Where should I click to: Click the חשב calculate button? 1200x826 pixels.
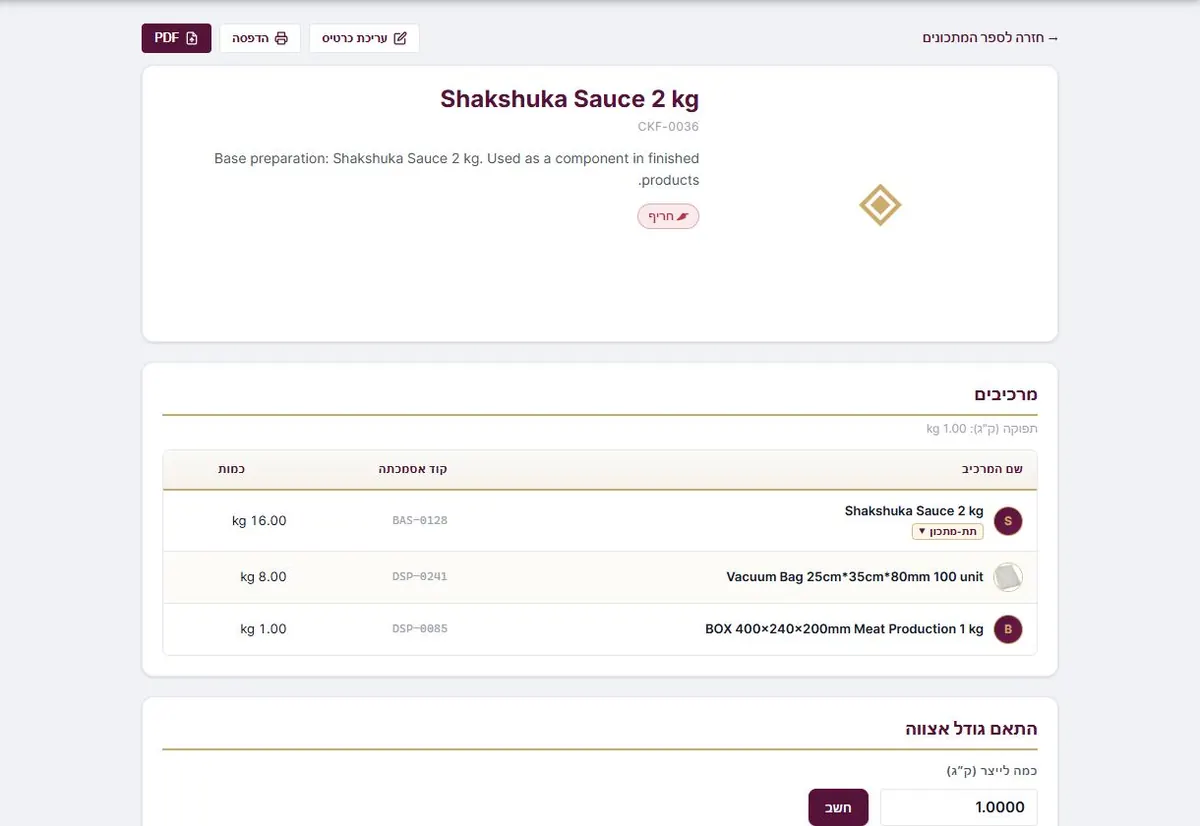(x=838, y=807)
